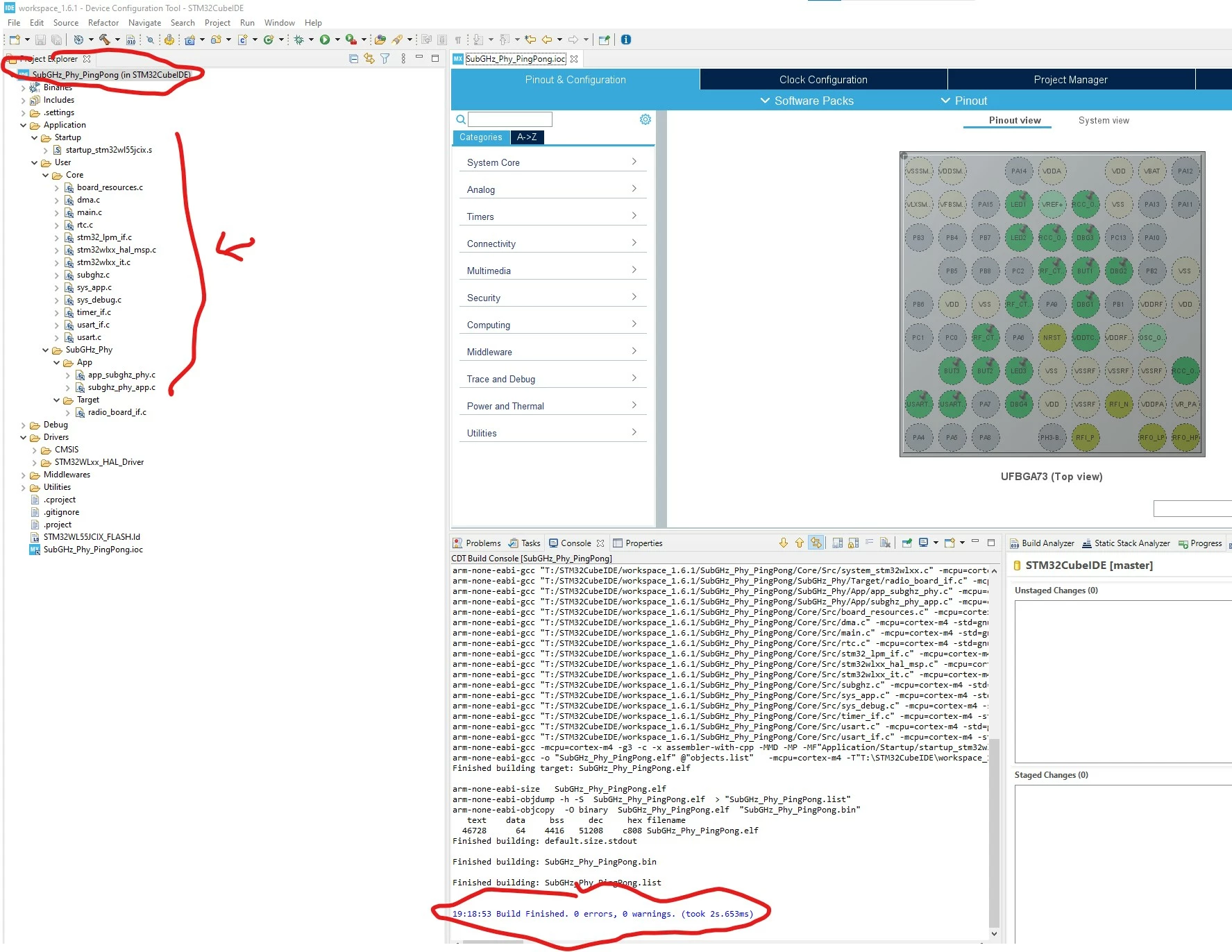Click the Save toolbar icon
The image size is (1232, 952).
[40, 40]
